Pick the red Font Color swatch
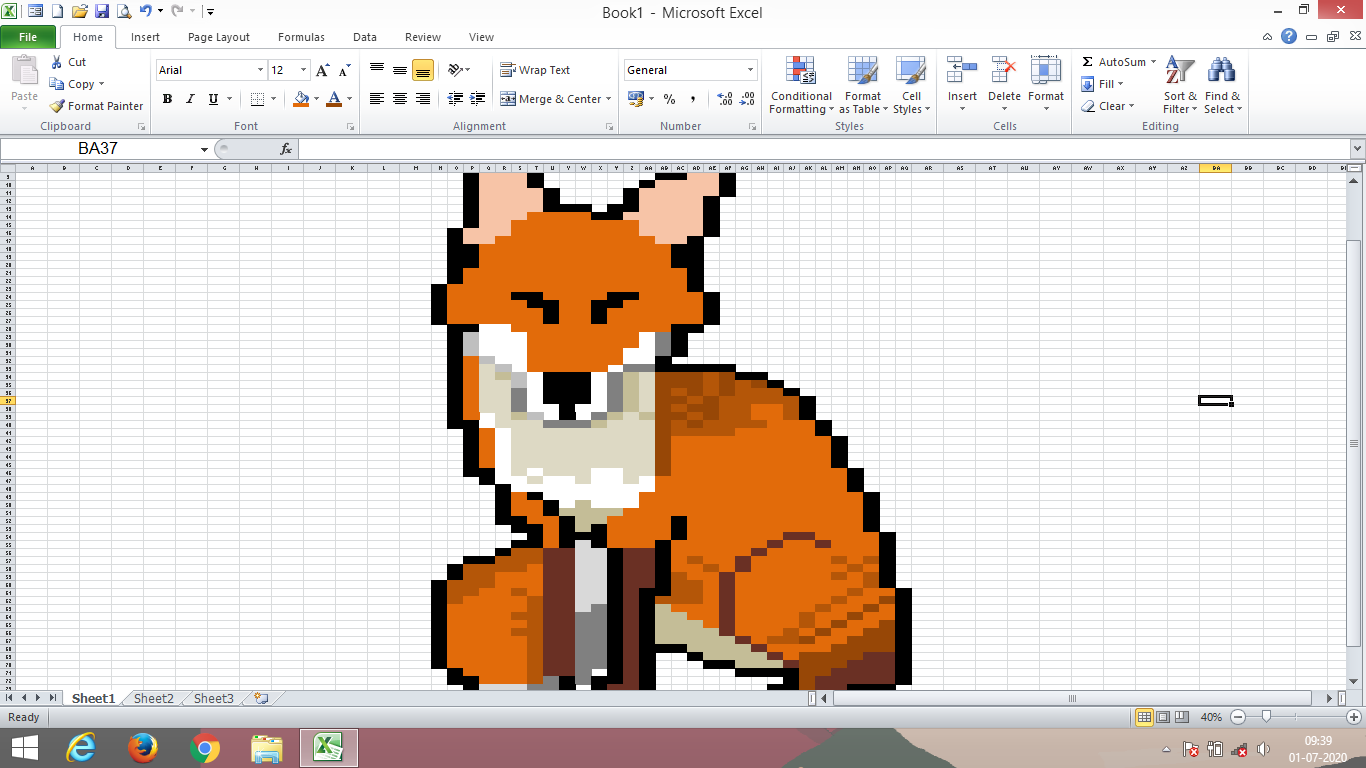 (334, 99)
